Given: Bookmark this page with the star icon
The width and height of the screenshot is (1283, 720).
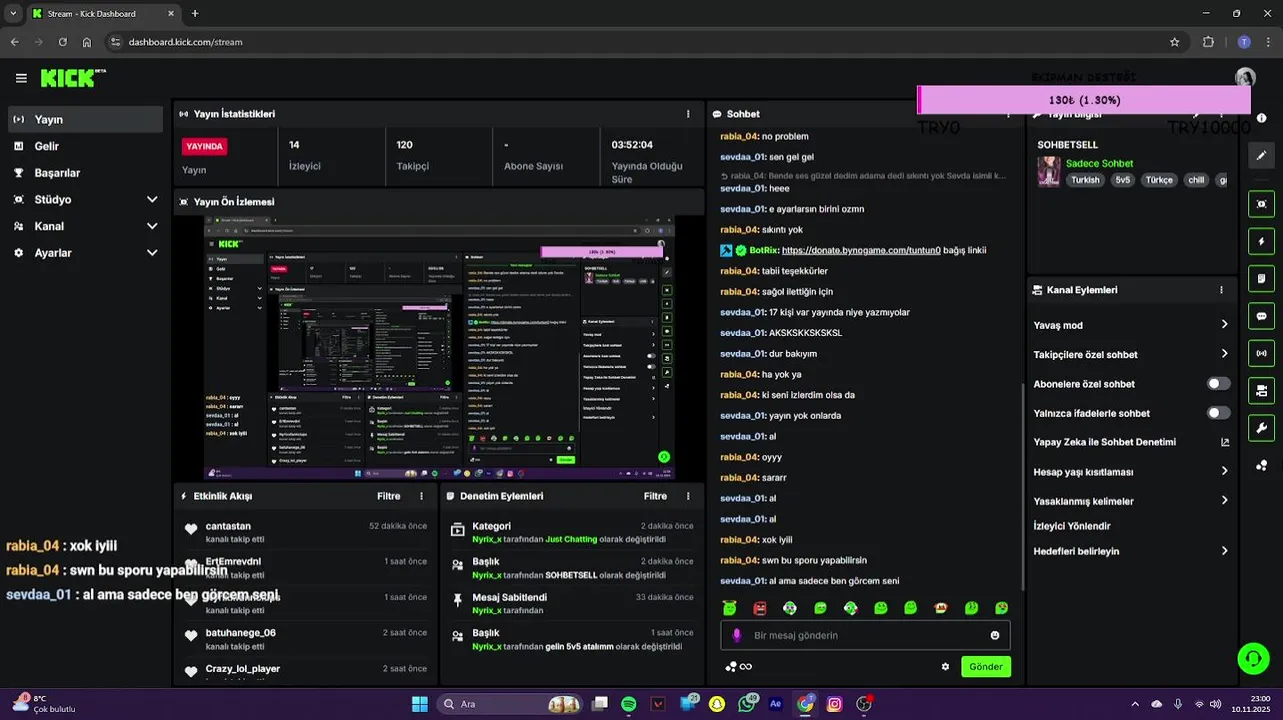Looking at the screenshot, I should coord(1174,42).
